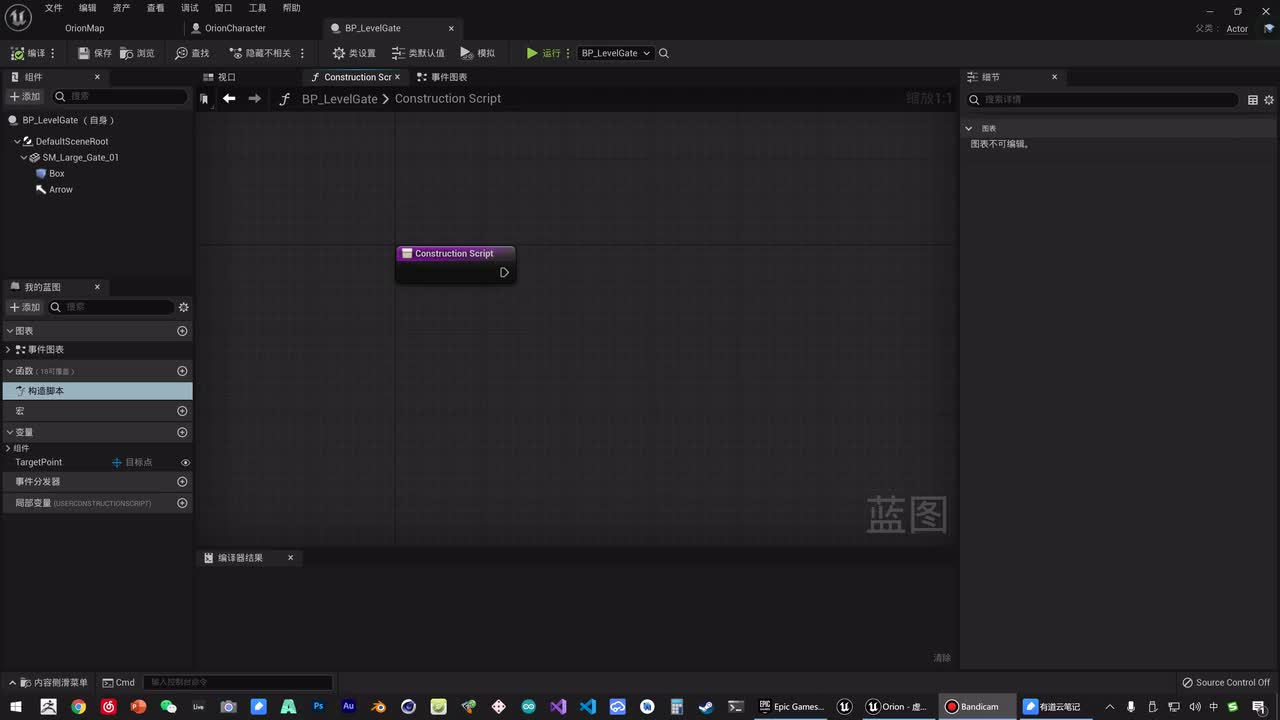Collapse the SM_Large_Gate_01 tree node

24,157
